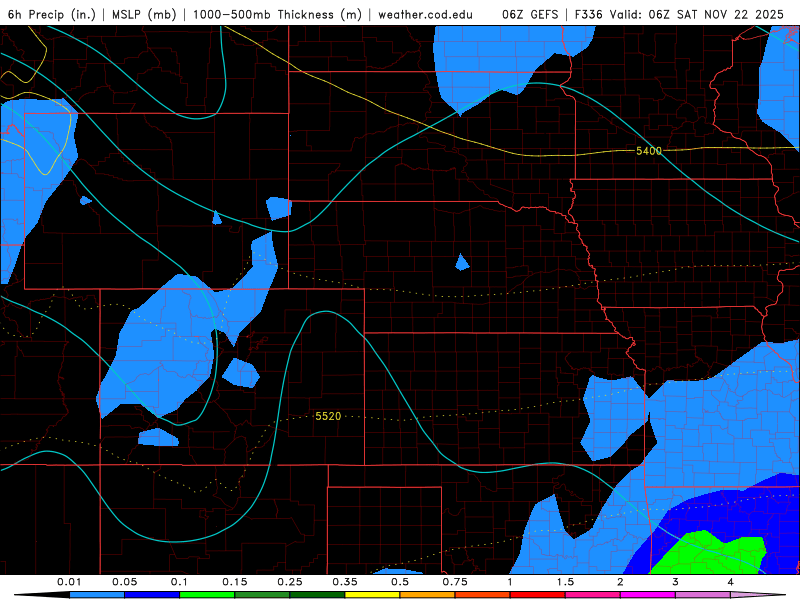
Task: Click the weather.cod.edu site text
Action: pyautogui.click(x=425, y=14)
